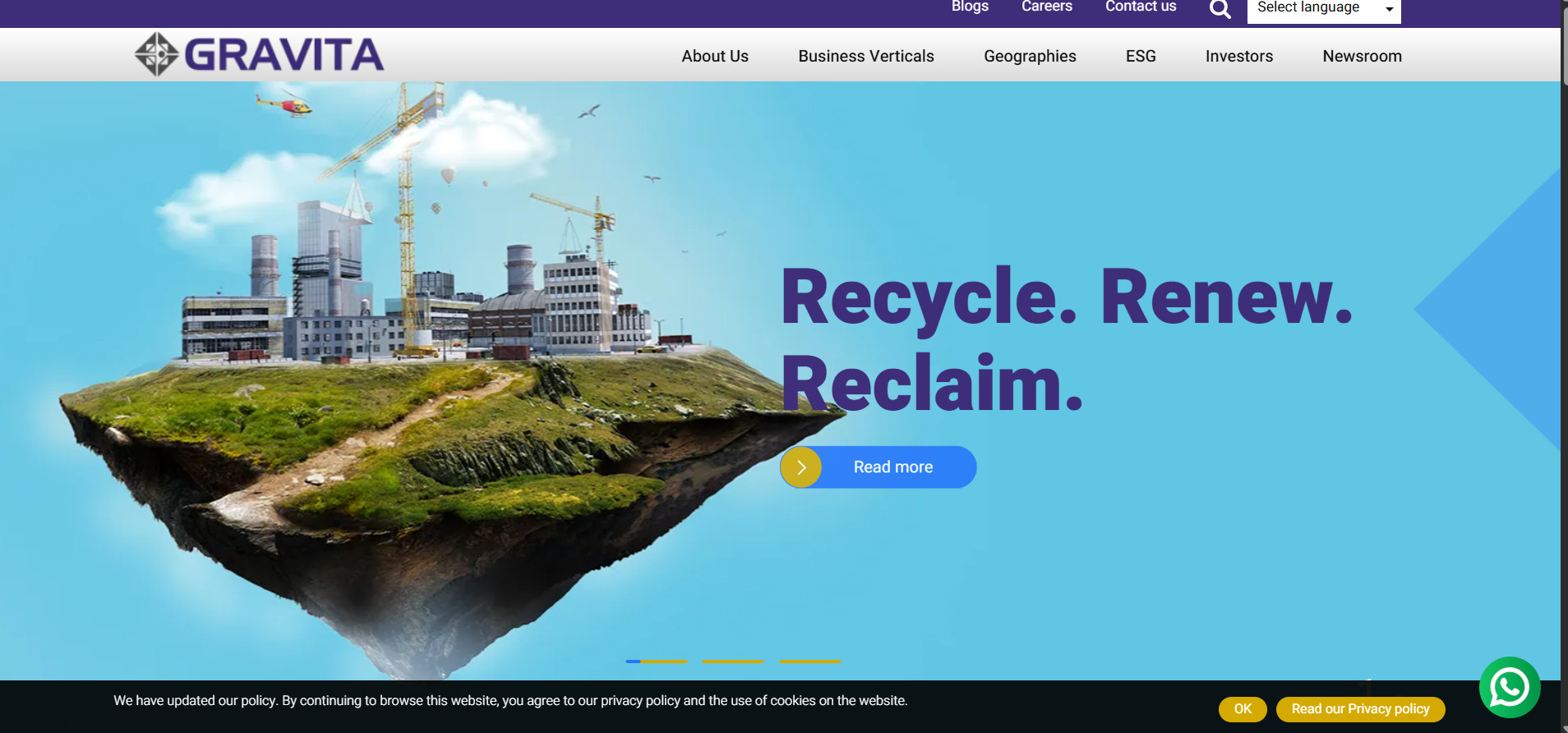Open the Newsroom menu
Image resolution: width=1568 pixels, height=733 pixels.
point(1362,56)
